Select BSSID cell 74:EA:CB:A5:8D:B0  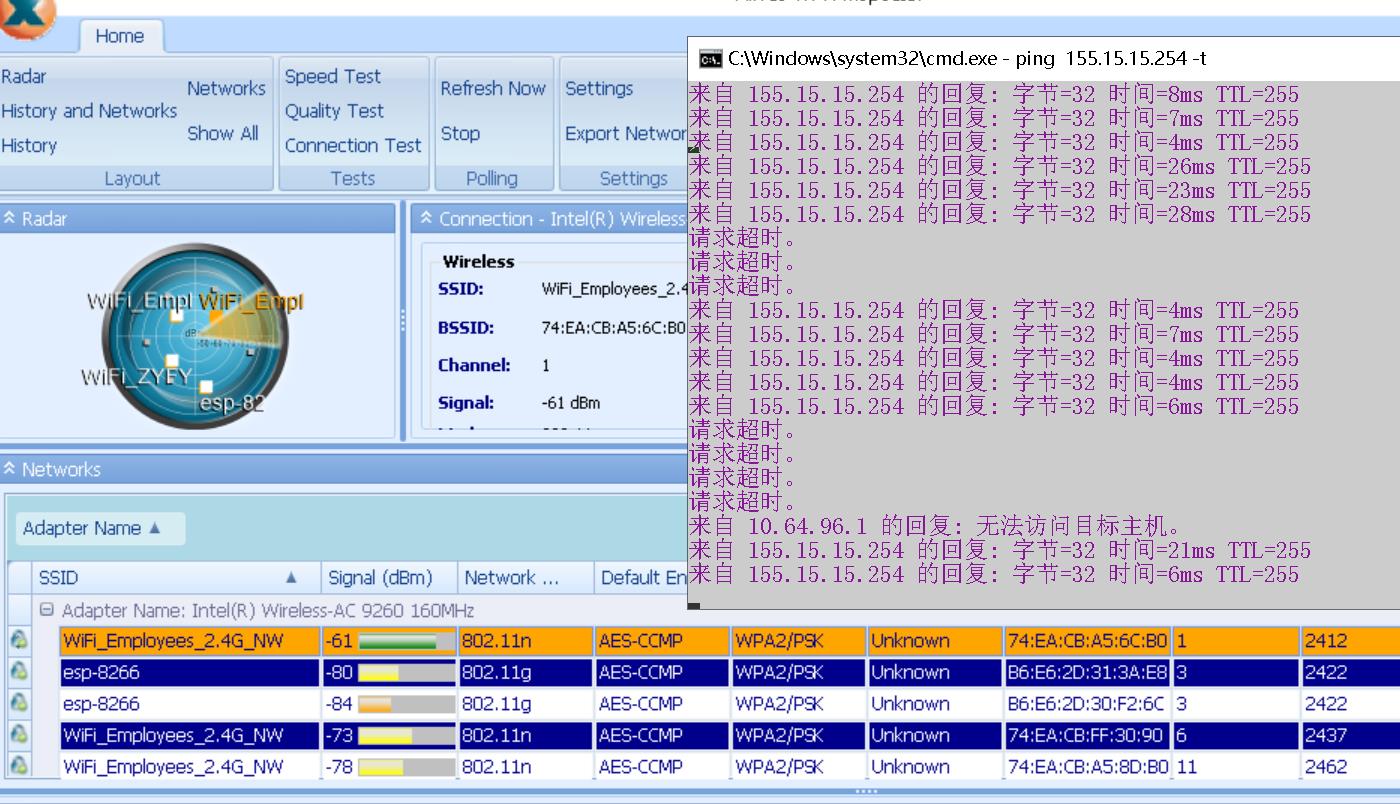tap(1087, 767)
